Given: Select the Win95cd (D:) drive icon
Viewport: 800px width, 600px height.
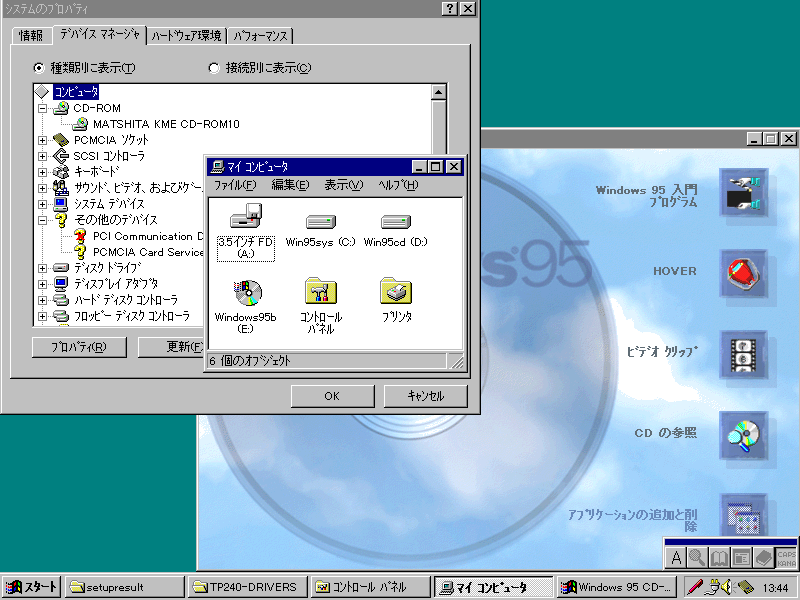Looking at the screenshot, I should (395, 221).
